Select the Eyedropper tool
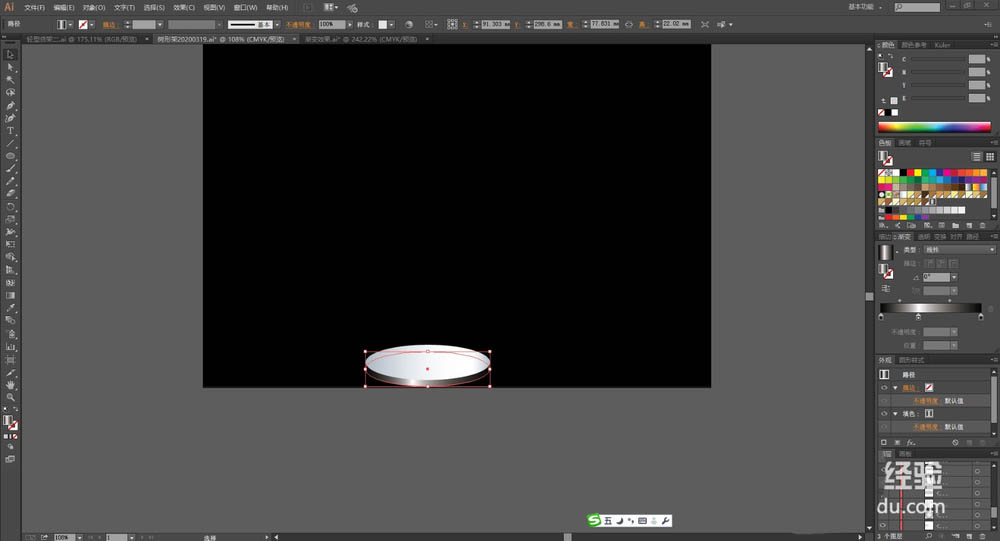This screenshot has height=541, width=1000. click(10, 308)
